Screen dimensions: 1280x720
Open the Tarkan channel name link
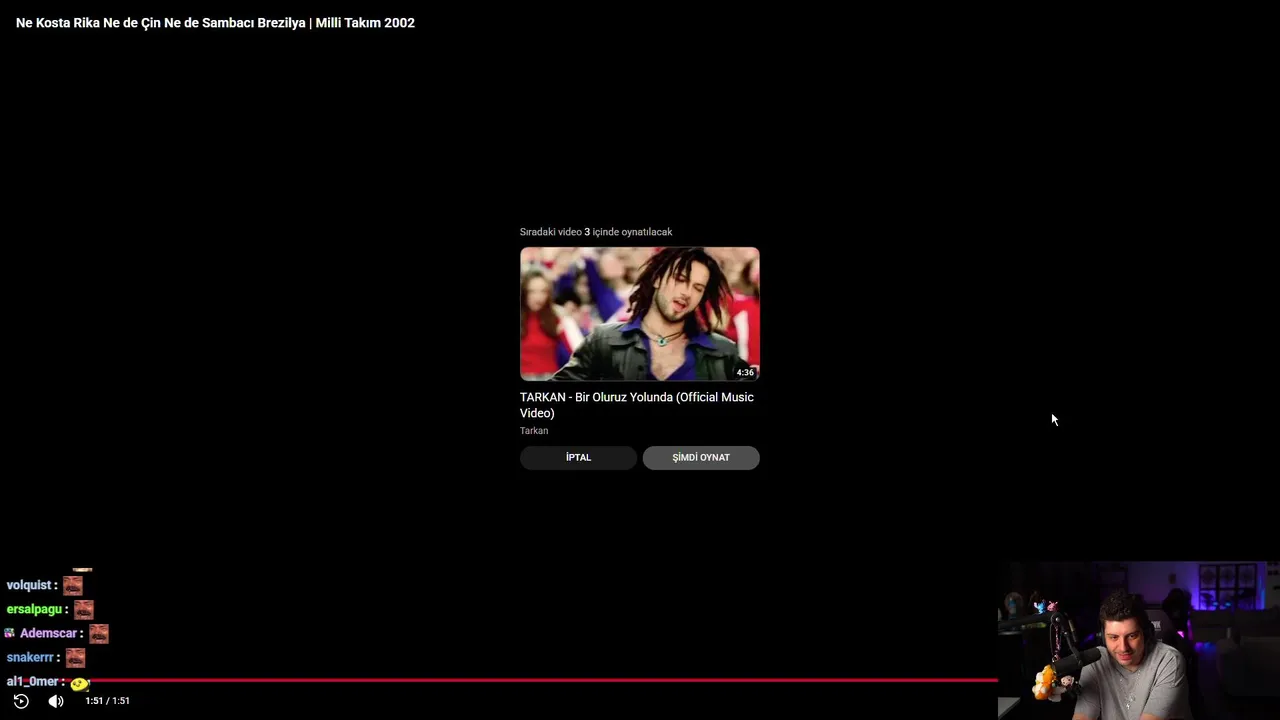534,431
